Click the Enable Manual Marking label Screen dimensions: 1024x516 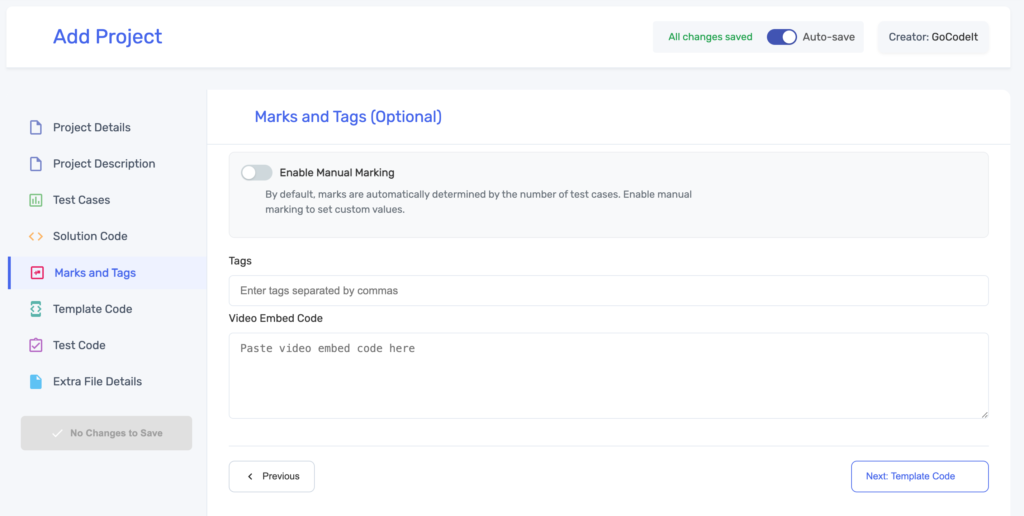[336, 173]
